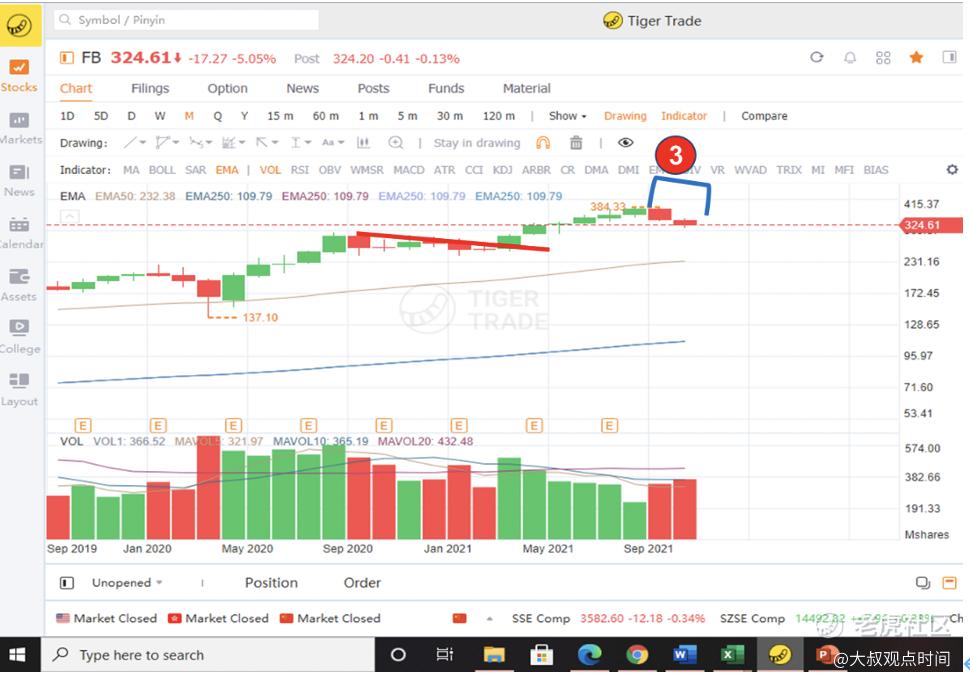Click the orange square icon beside the FB symbol
The image size is (970, 682).
(66, 58)
